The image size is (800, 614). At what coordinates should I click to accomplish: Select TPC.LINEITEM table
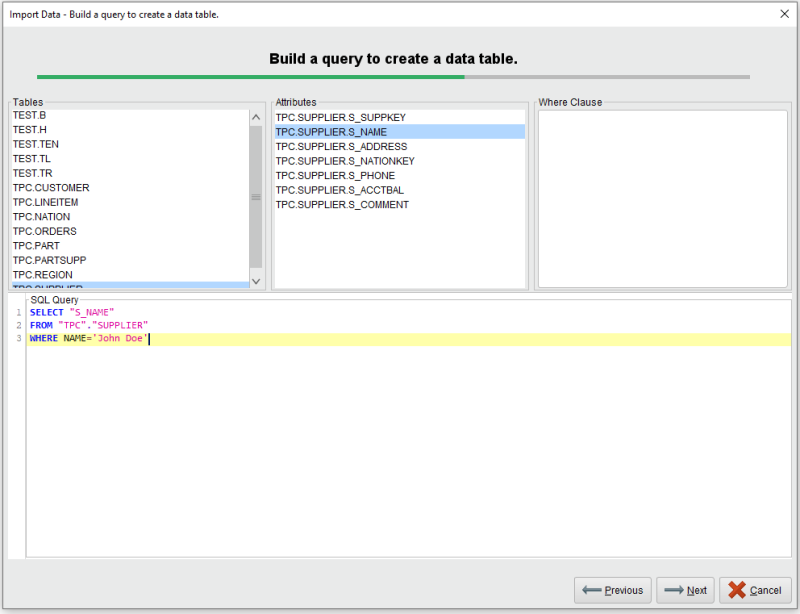(131, 202)
